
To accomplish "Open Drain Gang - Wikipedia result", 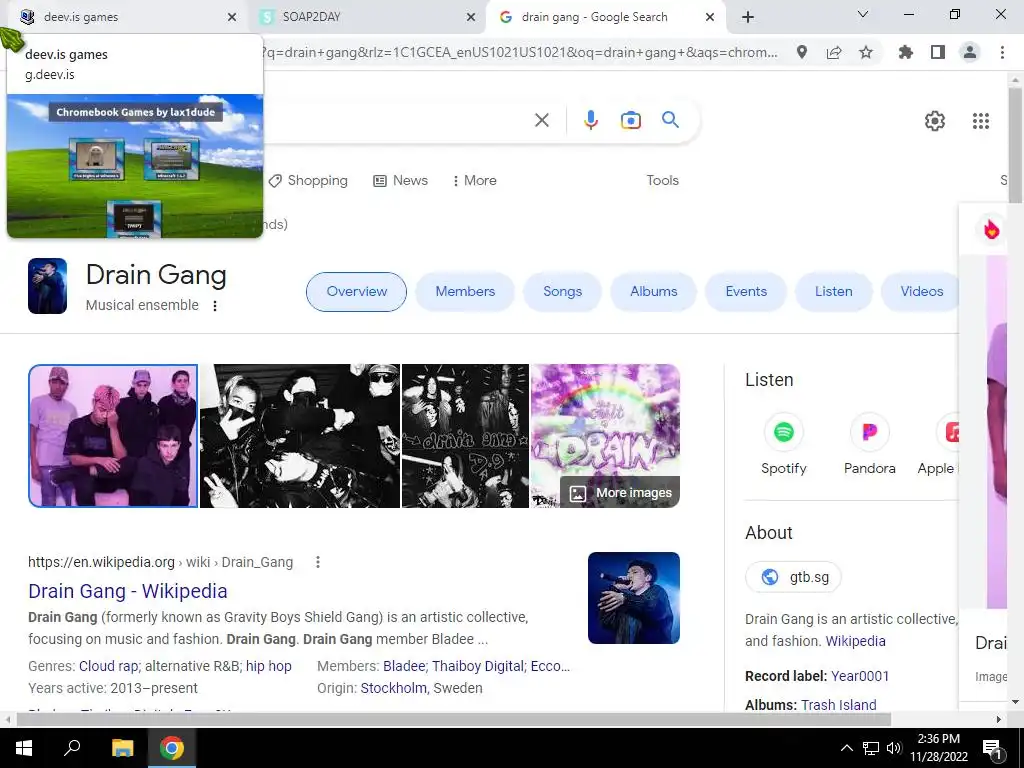I will coord(128,591).
